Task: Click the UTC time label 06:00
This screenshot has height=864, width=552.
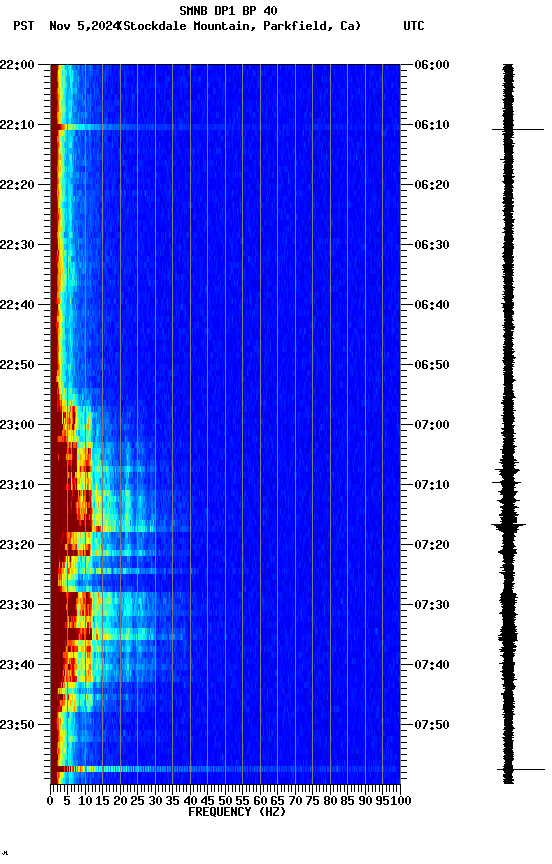Action: (x=431, y=65)
